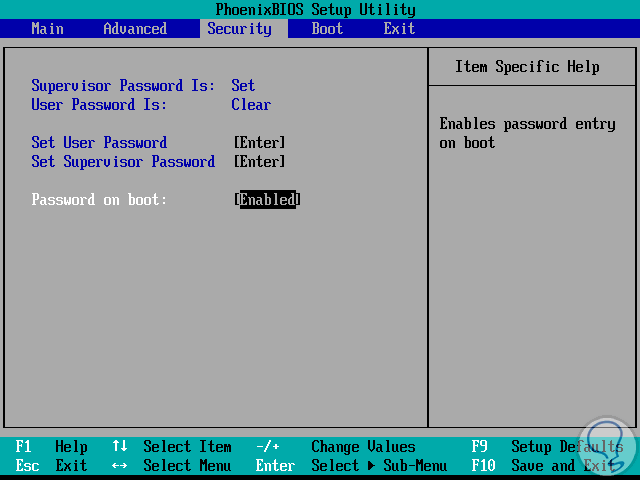Go to the Boot tab

click(327, 29)
